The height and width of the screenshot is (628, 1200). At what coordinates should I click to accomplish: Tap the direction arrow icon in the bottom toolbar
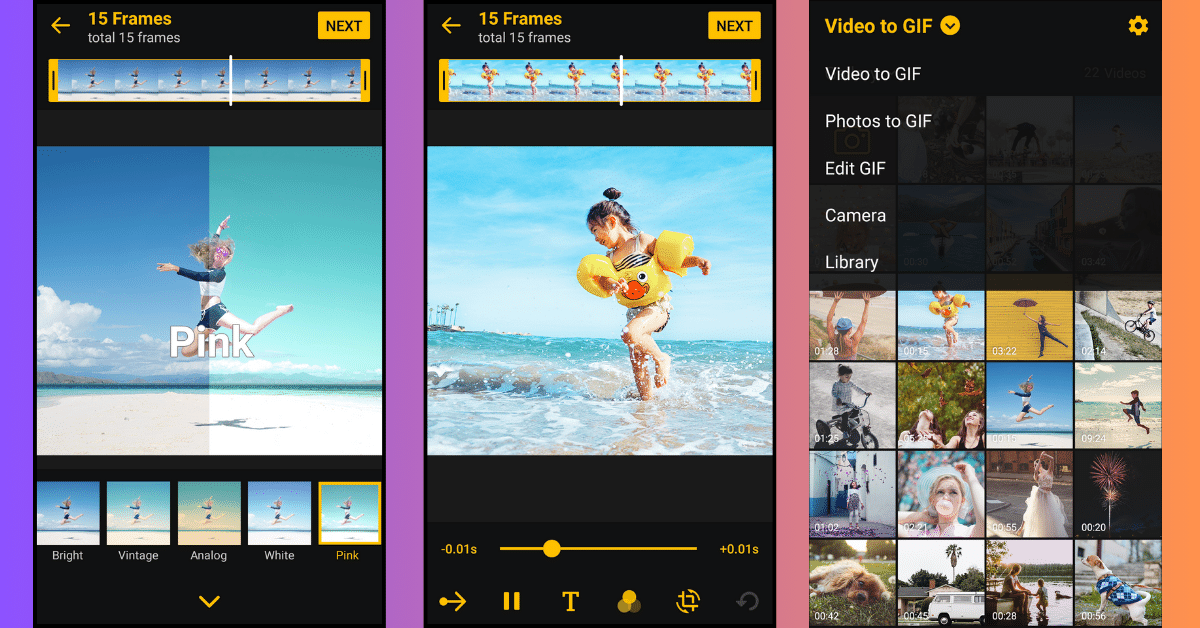coord(452,601)
